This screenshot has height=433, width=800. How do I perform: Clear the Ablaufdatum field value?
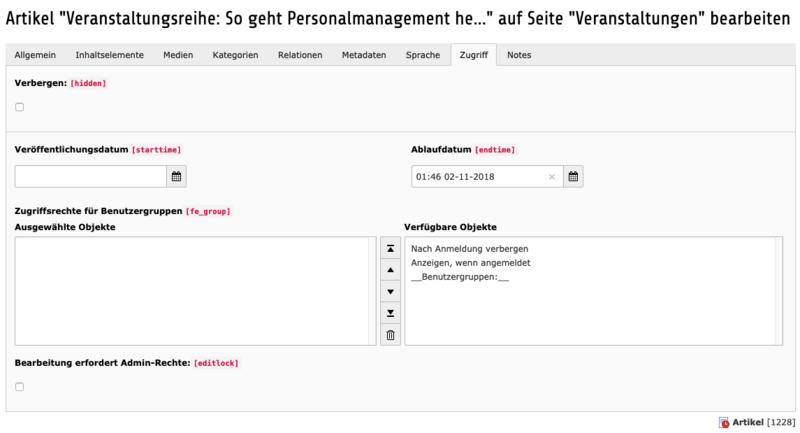[551, 177]
